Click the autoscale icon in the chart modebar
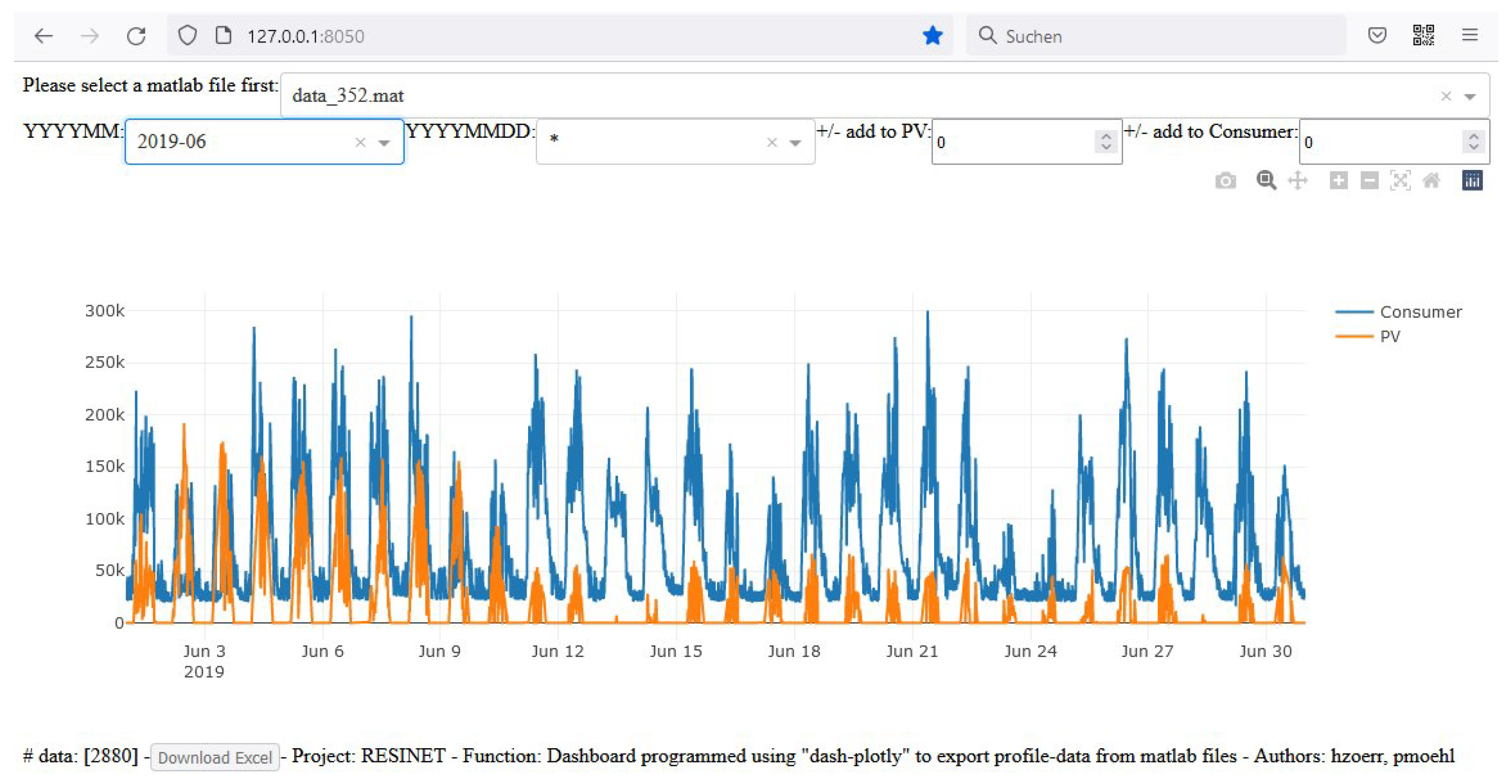Image resolution: width=1512 pixels, height=784 pixels. (1401, 181)
